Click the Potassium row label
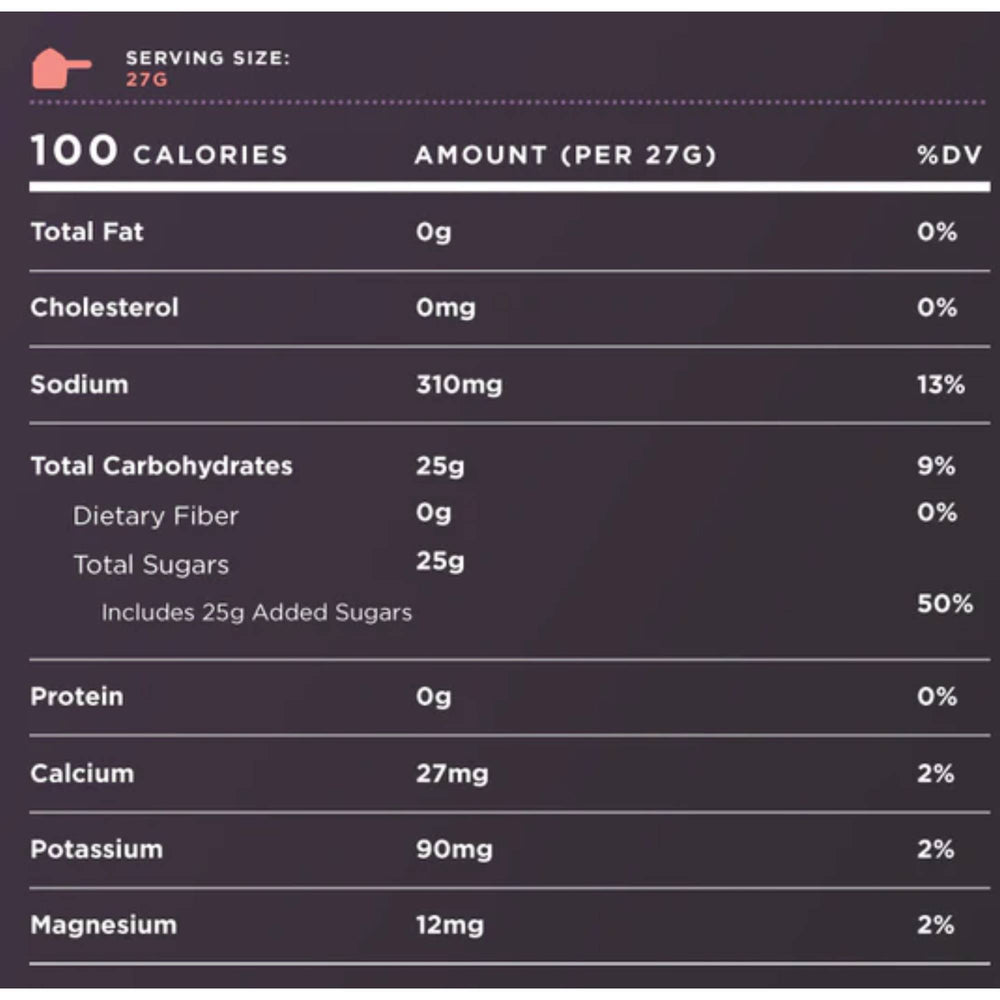Screen dimensions: 1000x1000 [x=96, y=849]
